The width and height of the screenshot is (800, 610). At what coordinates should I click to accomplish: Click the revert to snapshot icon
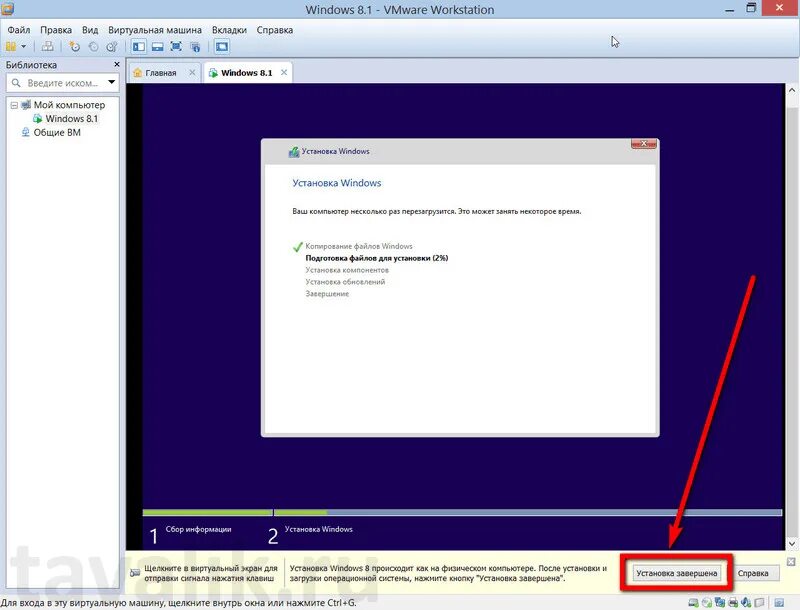click(93, 46)
